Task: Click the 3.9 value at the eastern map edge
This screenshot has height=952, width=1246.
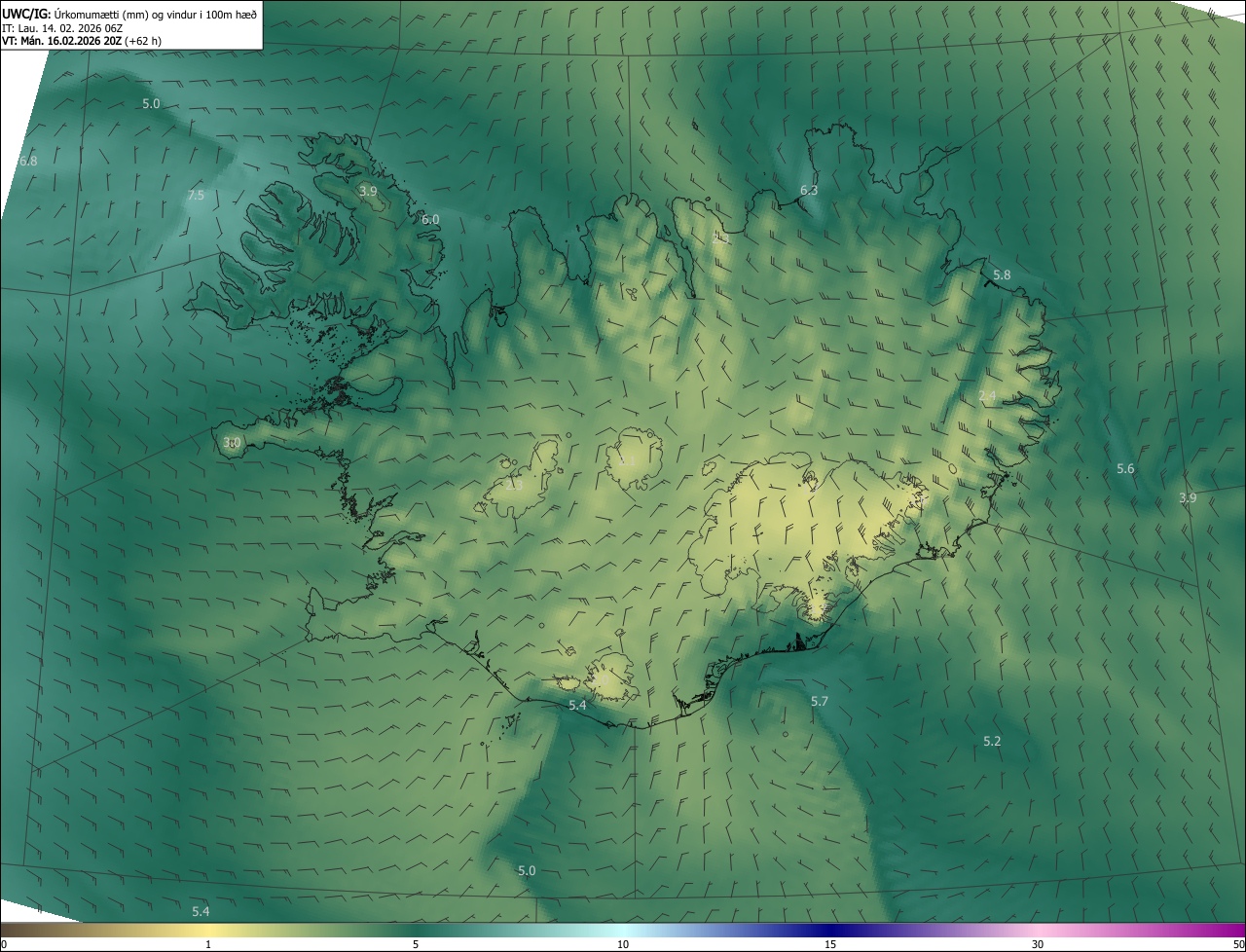Action: point(1188,498)
